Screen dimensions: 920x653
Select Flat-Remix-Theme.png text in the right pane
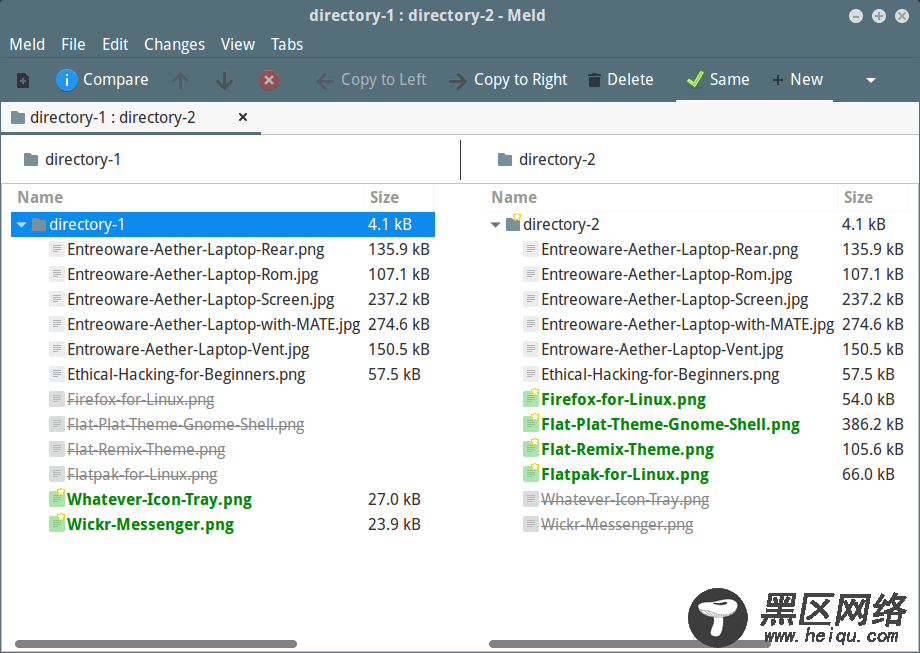pos(627,449)
